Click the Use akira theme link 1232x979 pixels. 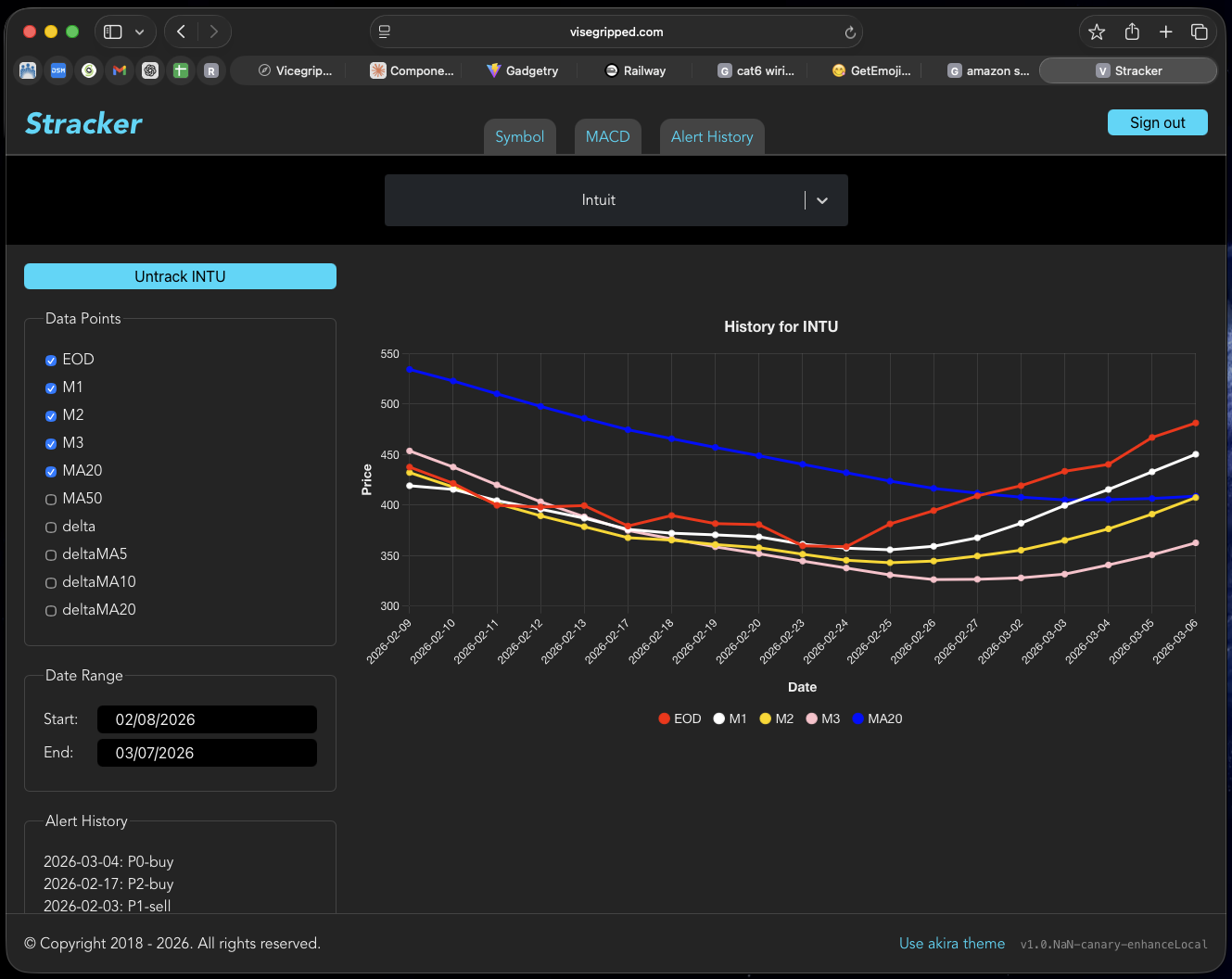(952, 943)
